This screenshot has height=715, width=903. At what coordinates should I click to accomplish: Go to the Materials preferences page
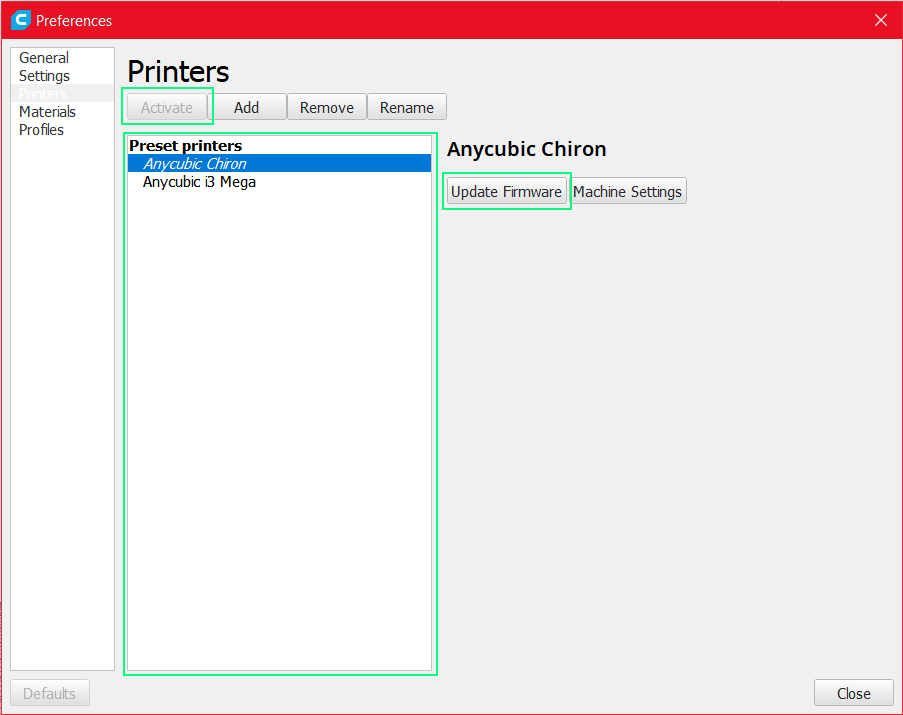(62, 111)
